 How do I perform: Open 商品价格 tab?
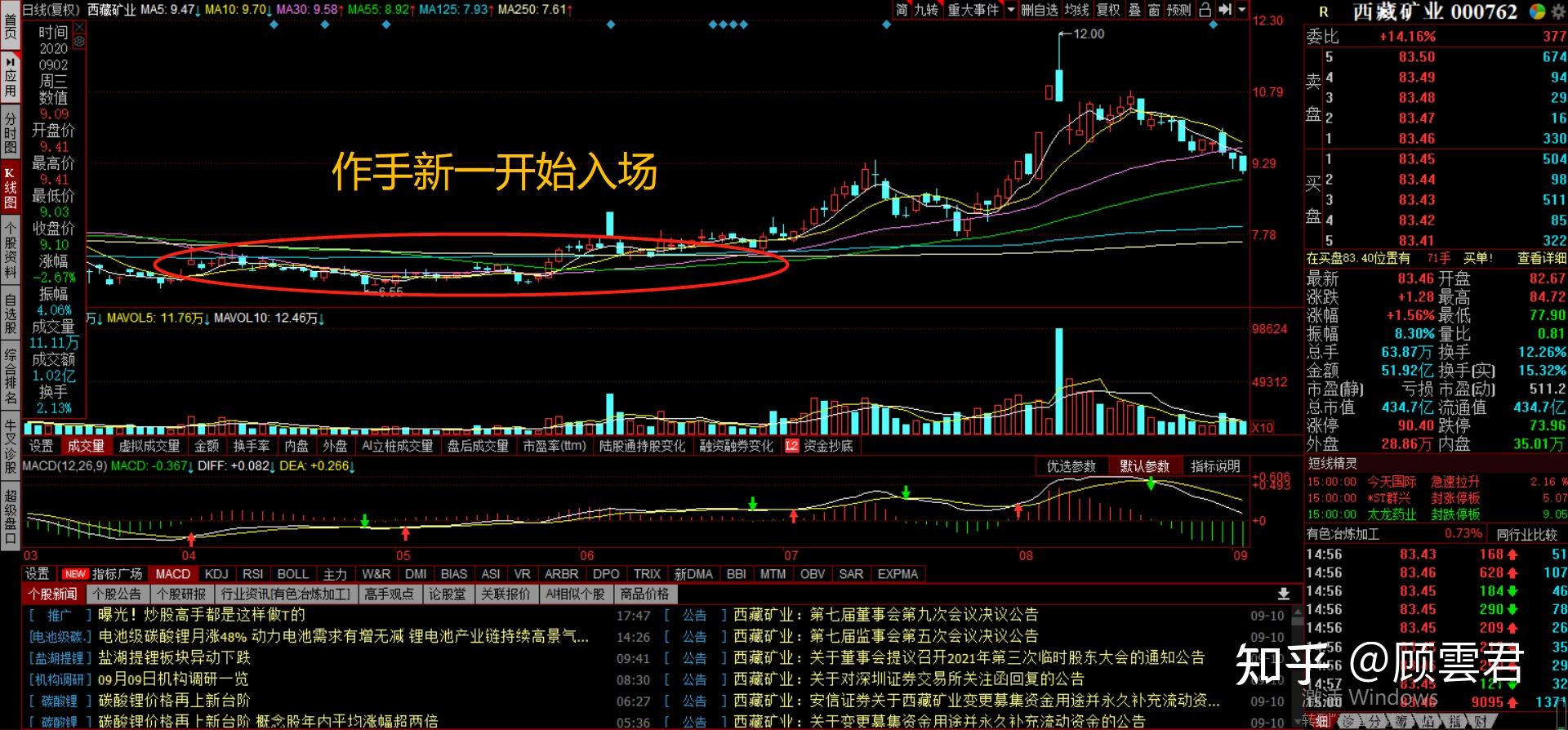644,594
